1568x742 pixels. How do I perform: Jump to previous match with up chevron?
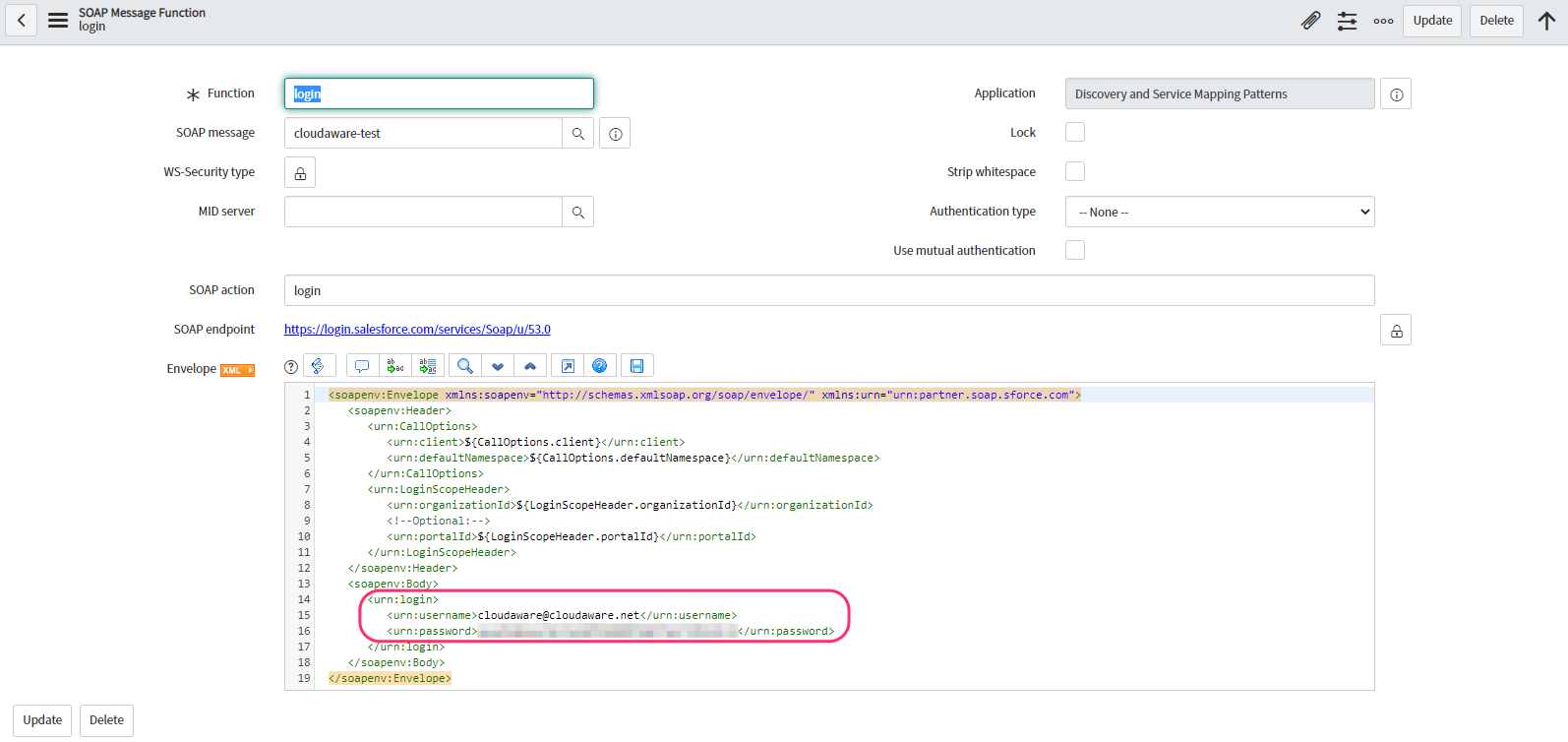pos(530,366)
